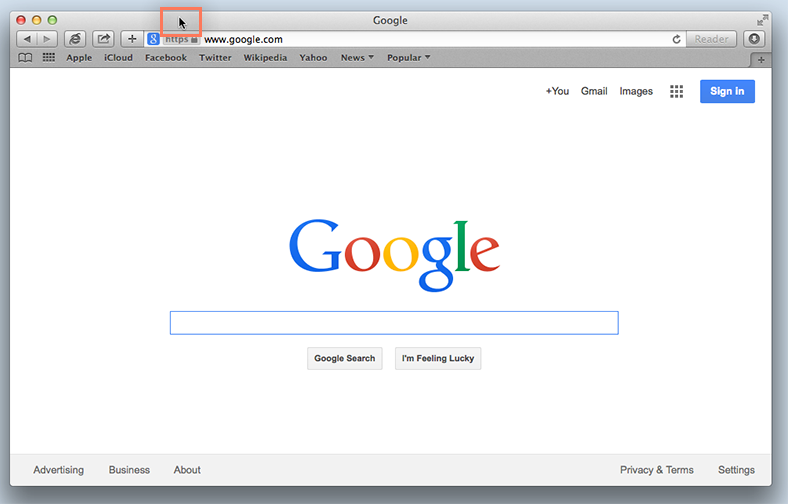Open the Gmail link
788x504 pixels.
click(594, 91)
